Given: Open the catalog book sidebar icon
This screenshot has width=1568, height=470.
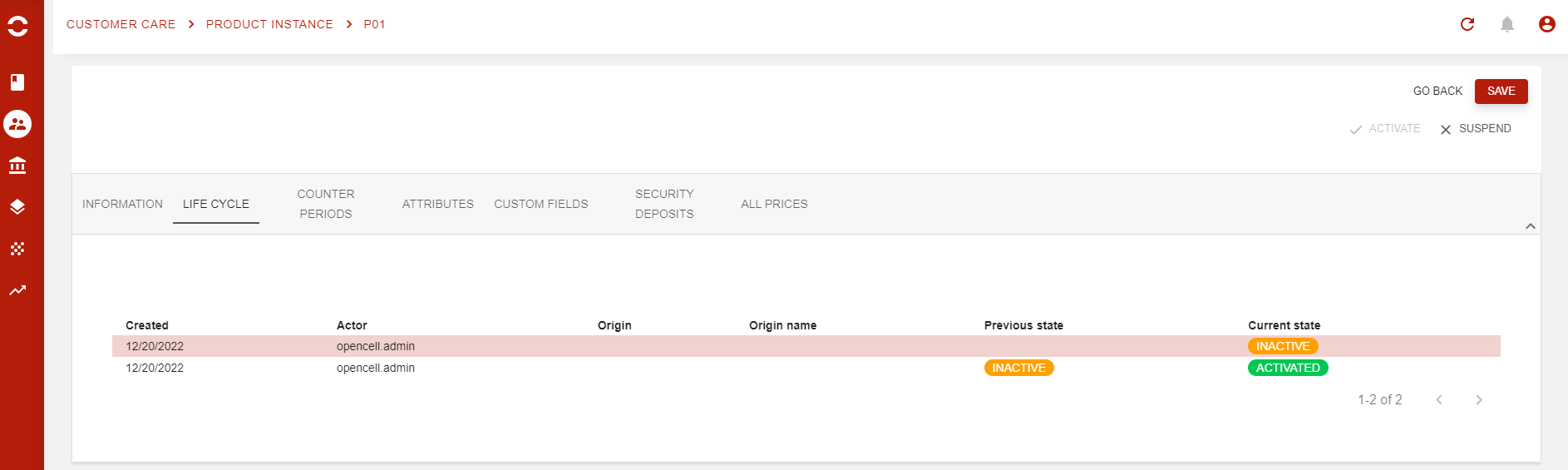Looking at the screenshot, I should point(17,82).
